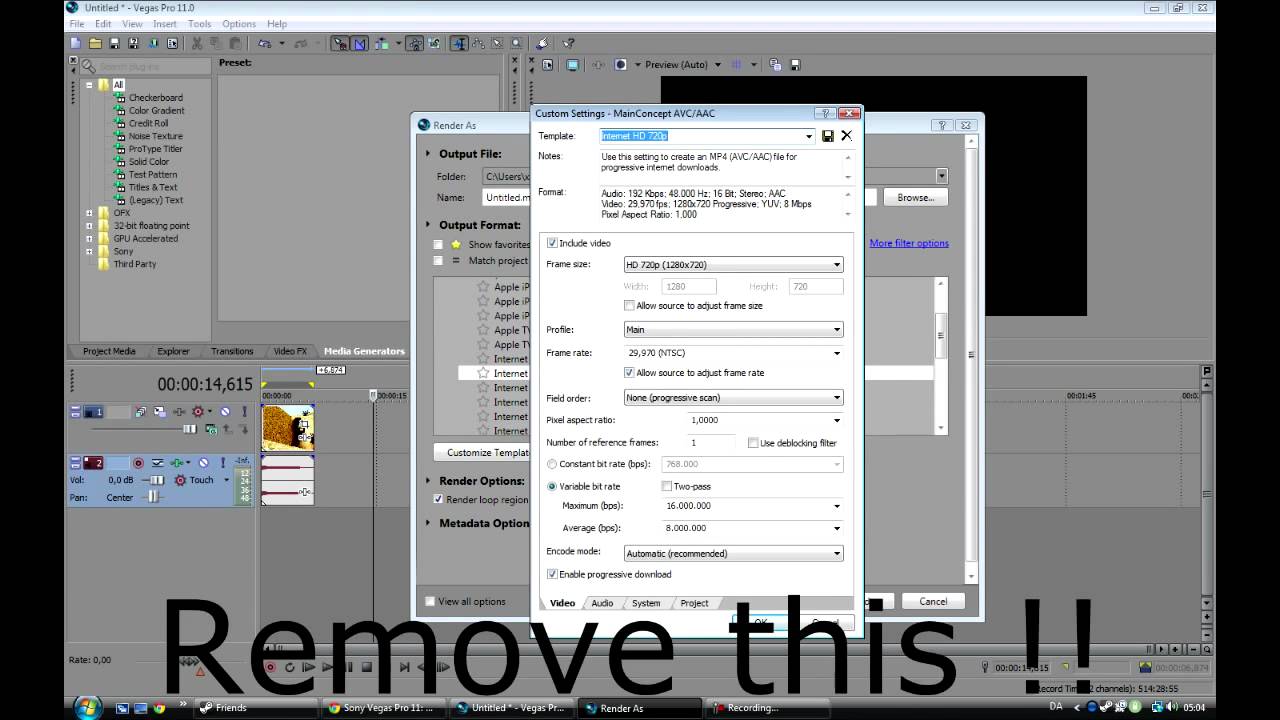
Task: Mute video track 1
Action: (225, 411)
